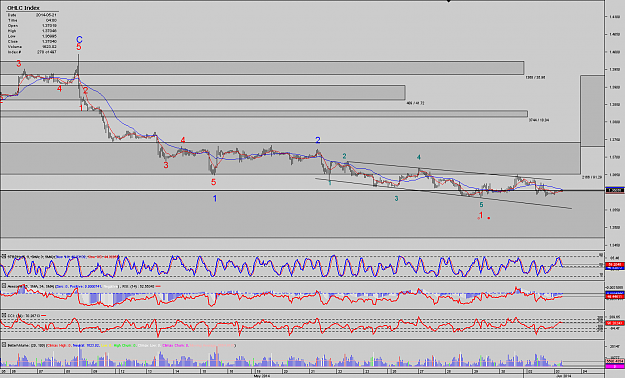Select the red 1 label between red dots
The image size is (625, 378).
[481, 215]
